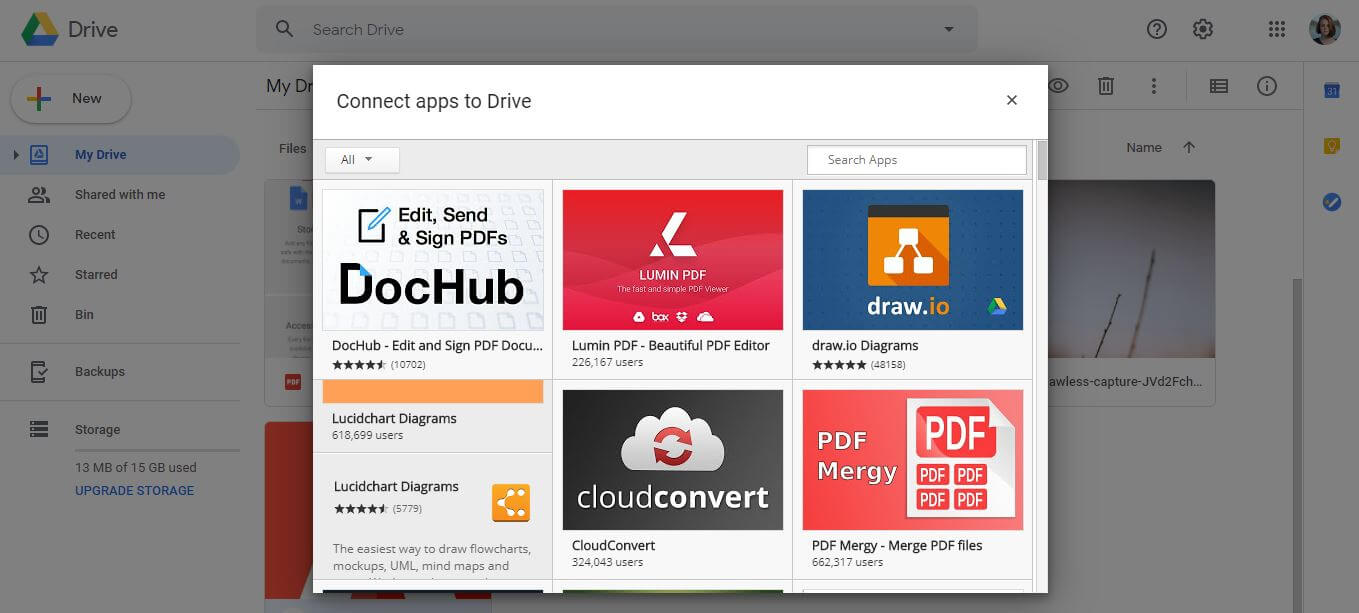Screen dimensions: 1359x613
Task: Click DocHub - Edit and Sign PDF title
Action: (437, 346)
